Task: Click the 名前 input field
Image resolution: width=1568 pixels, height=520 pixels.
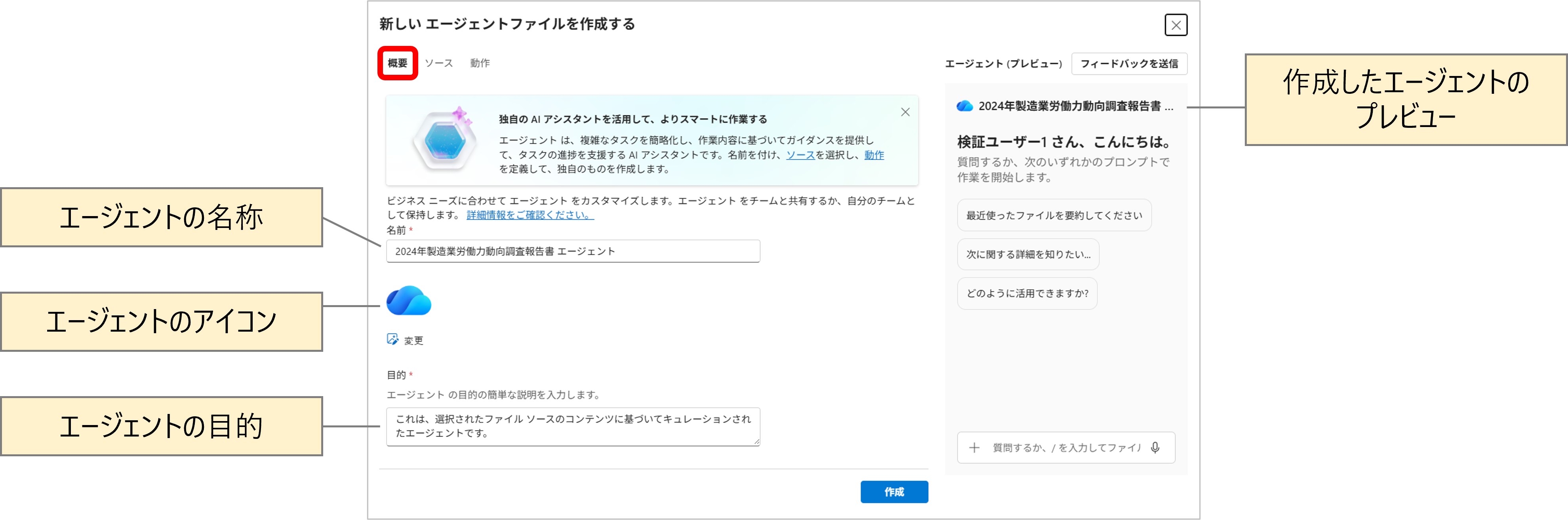Action: pos(572,251)
